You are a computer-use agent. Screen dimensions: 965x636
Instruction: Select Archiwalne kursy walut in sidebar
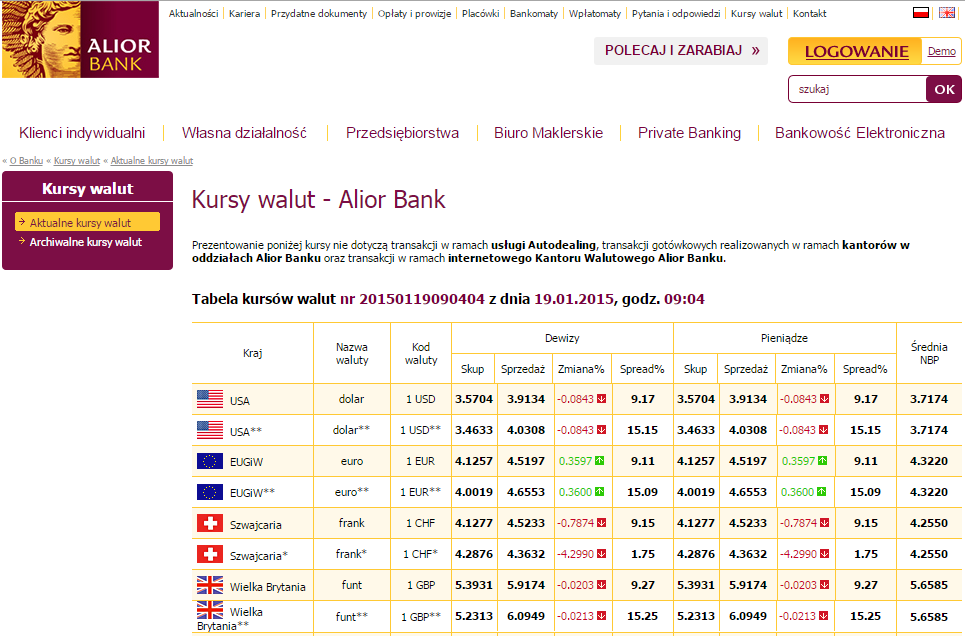(86, 242)
